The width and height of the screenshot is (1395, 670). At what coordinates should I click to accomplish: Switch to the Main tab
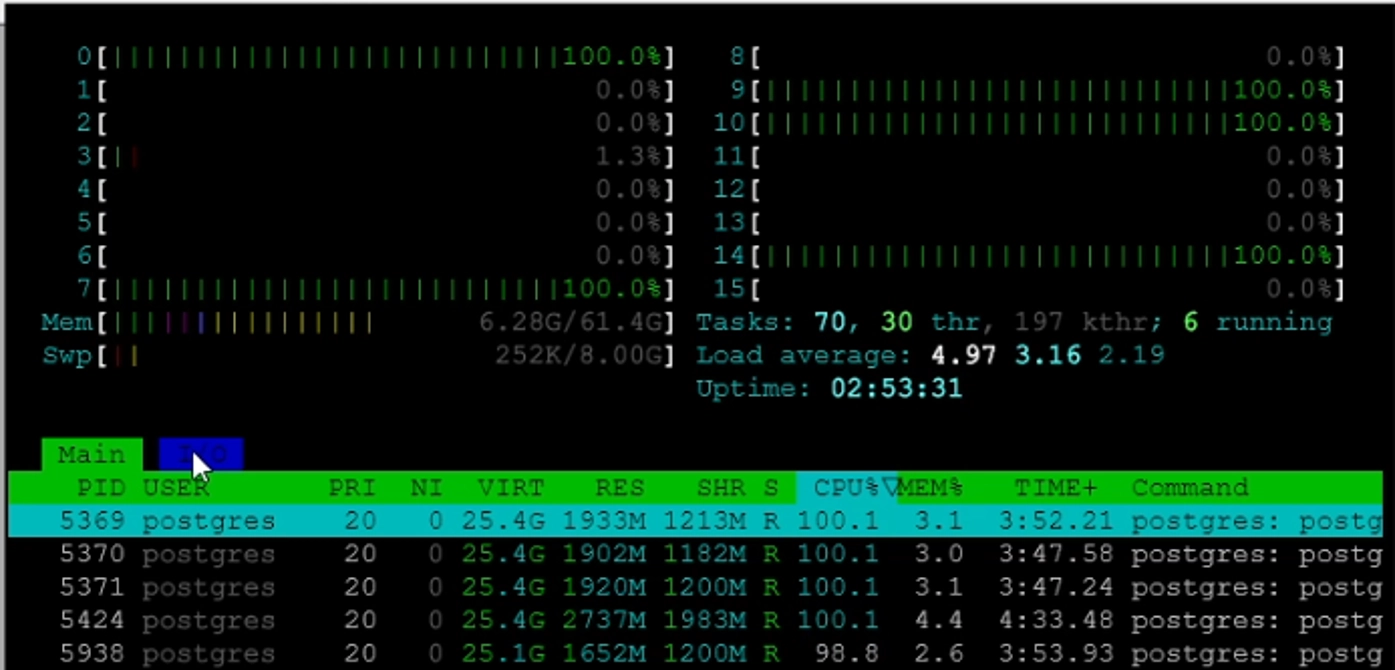click(x=91, y=455)
